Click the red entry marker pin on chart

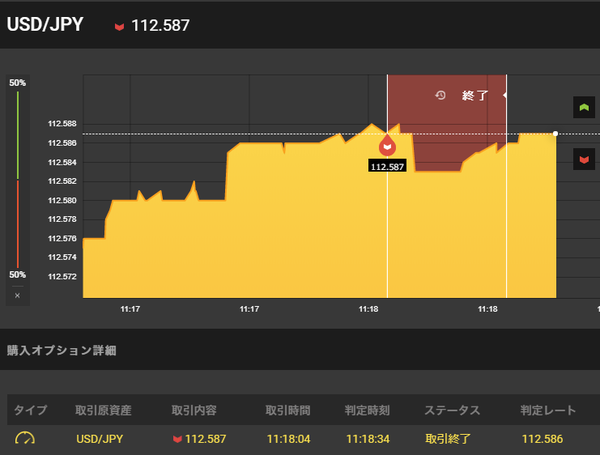pos(387,146)
